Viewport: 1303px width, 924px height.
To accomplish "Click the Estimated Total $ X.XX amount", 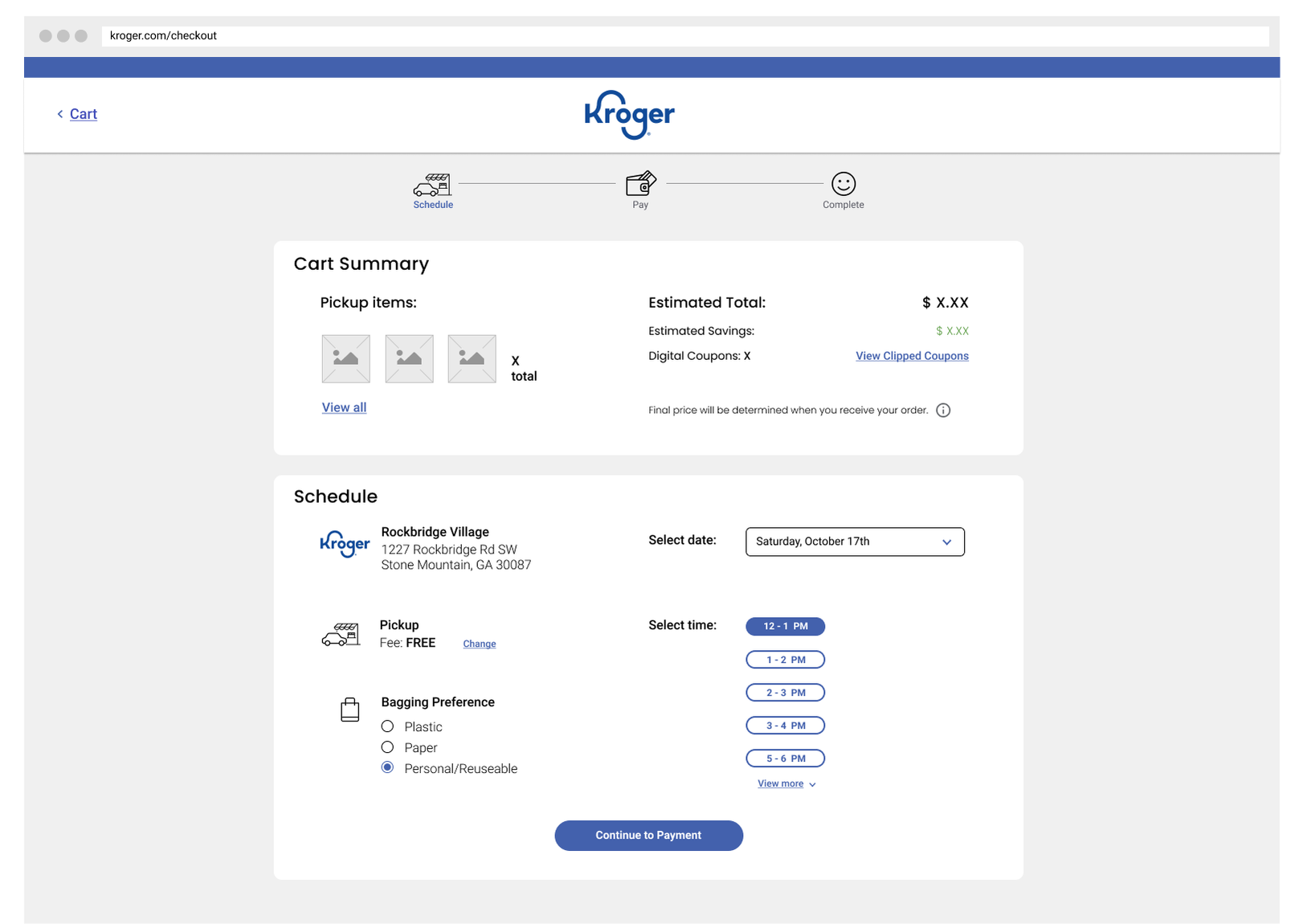I will click(946, 303).
